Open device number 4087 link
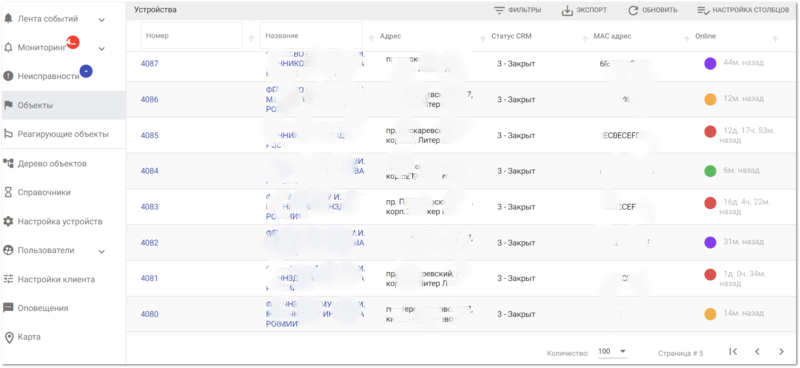This screenshot has height=368, width=800. 149,64
